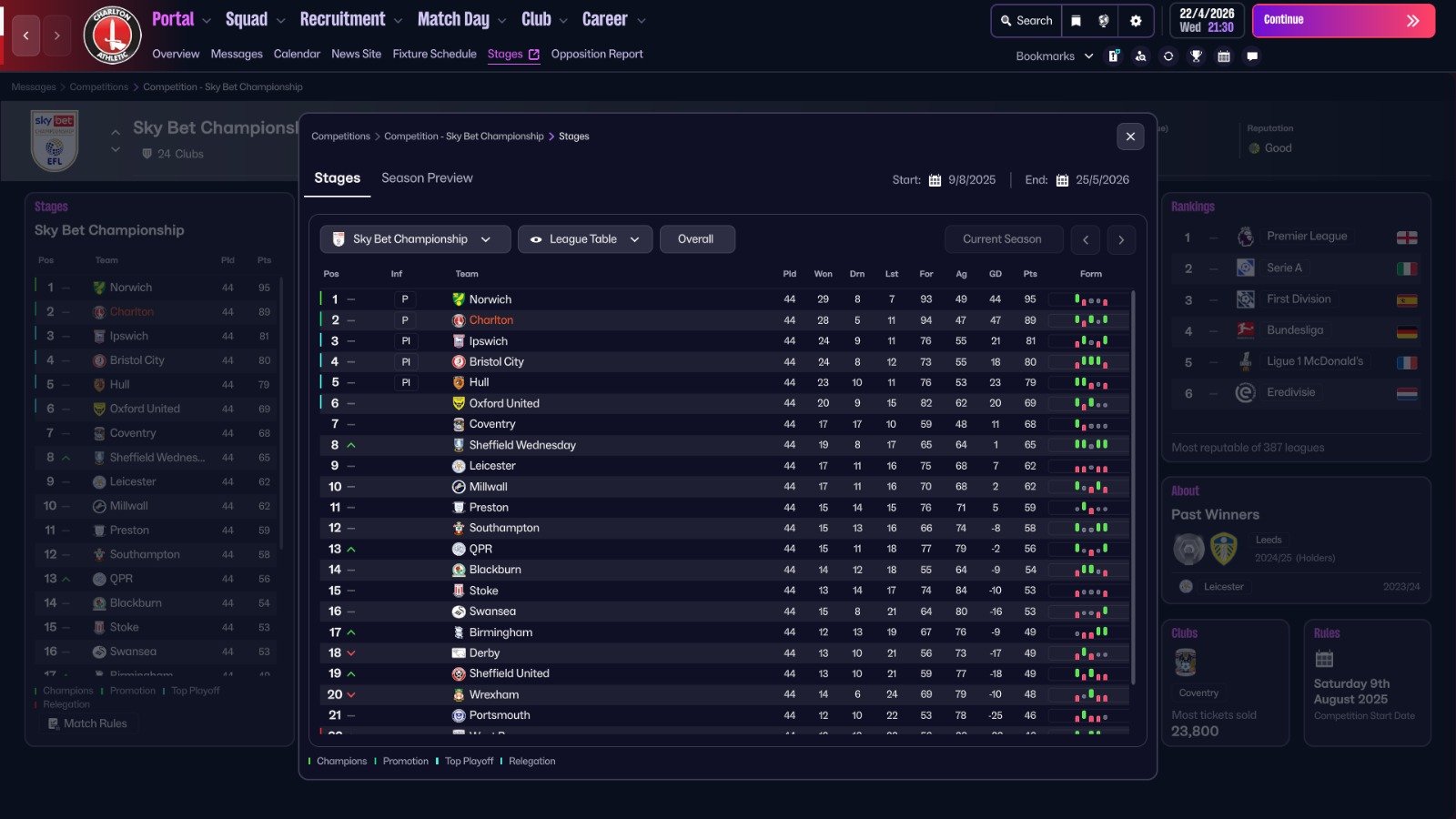Click the End date calendar icon

1062,180
